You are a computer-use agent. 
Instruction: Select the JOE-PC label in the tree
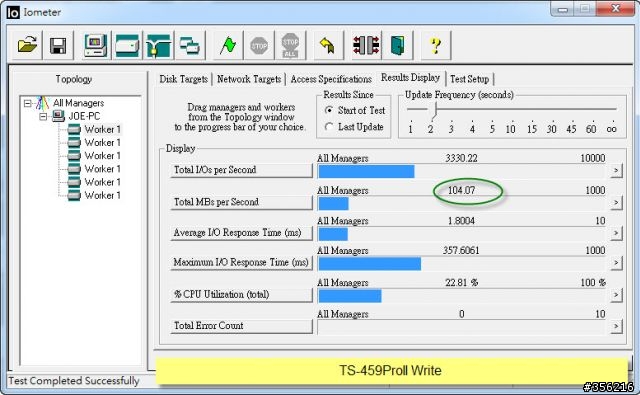(84, 116)
